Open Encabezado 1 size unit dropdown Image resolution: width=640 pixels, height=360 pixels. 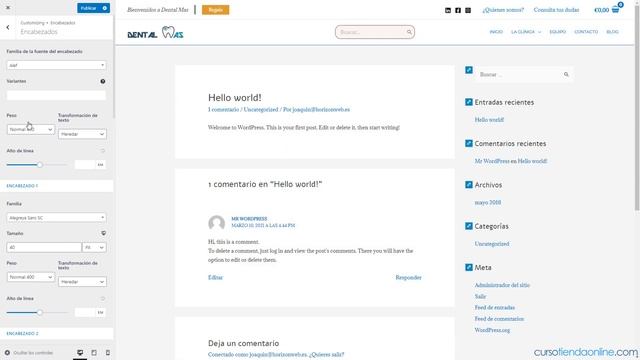pyautogui.click(x=94, y=247)
